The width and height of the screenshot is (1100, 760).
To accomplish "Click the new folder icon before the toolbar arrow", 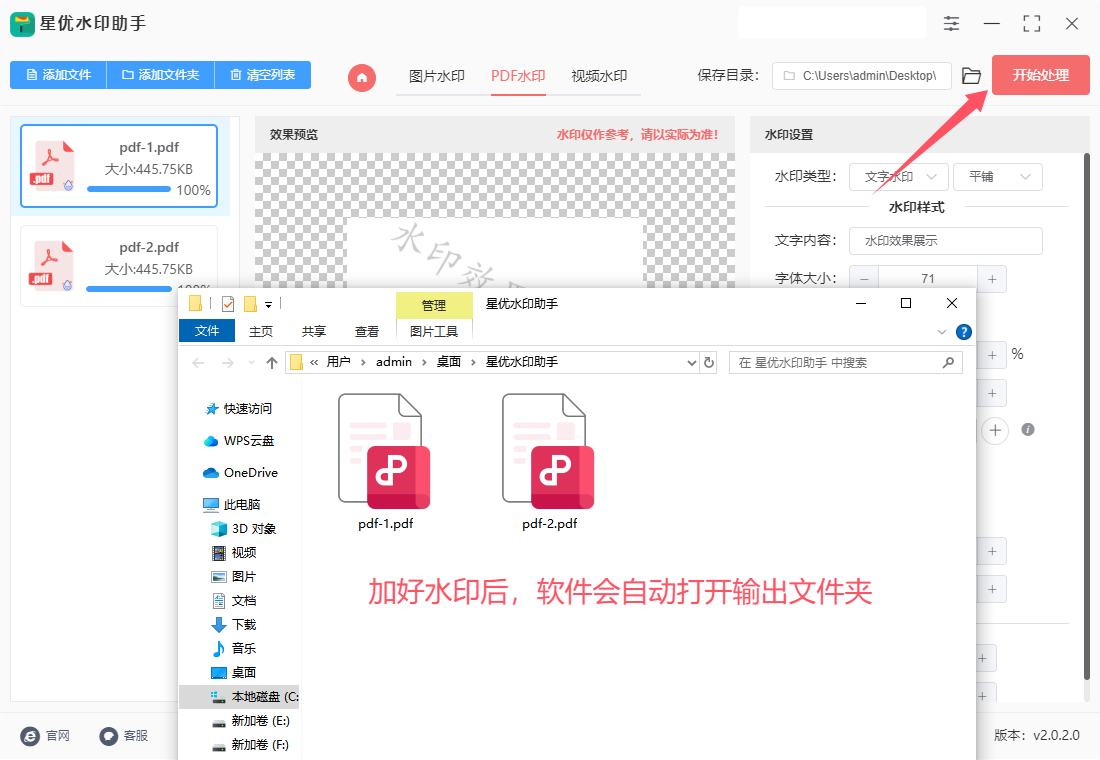I will pyautogui.click(x=250, y=303).
